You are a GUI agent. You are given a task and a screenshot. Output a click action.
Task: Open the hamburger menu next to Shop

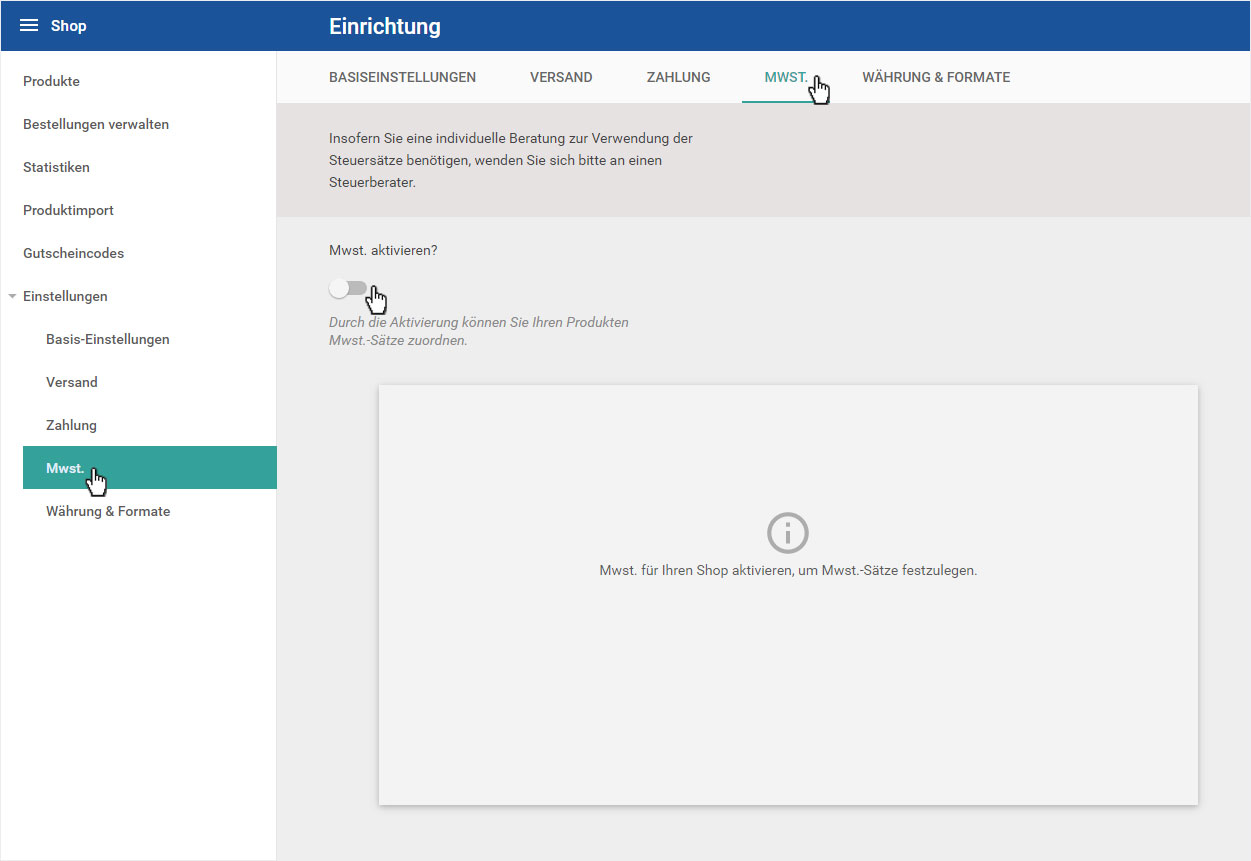coord(29,26)
